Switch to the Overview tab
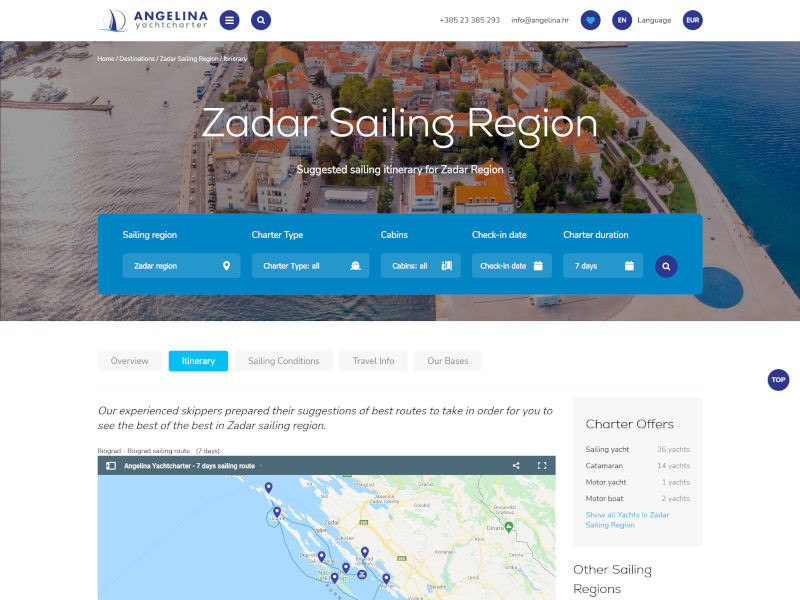Image resolution: width=800 pixels, height=600 pixels. click(x=130, y=361)
